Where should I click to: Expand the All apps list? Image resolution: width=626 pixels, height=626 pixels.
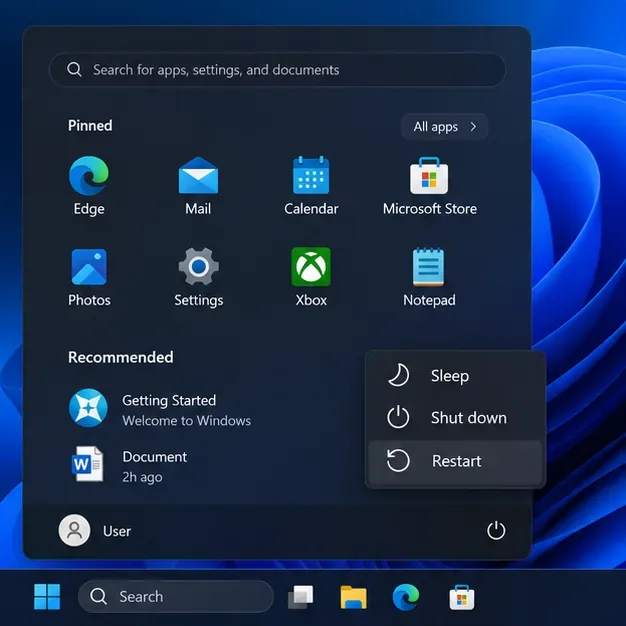(x=445, y=127)
